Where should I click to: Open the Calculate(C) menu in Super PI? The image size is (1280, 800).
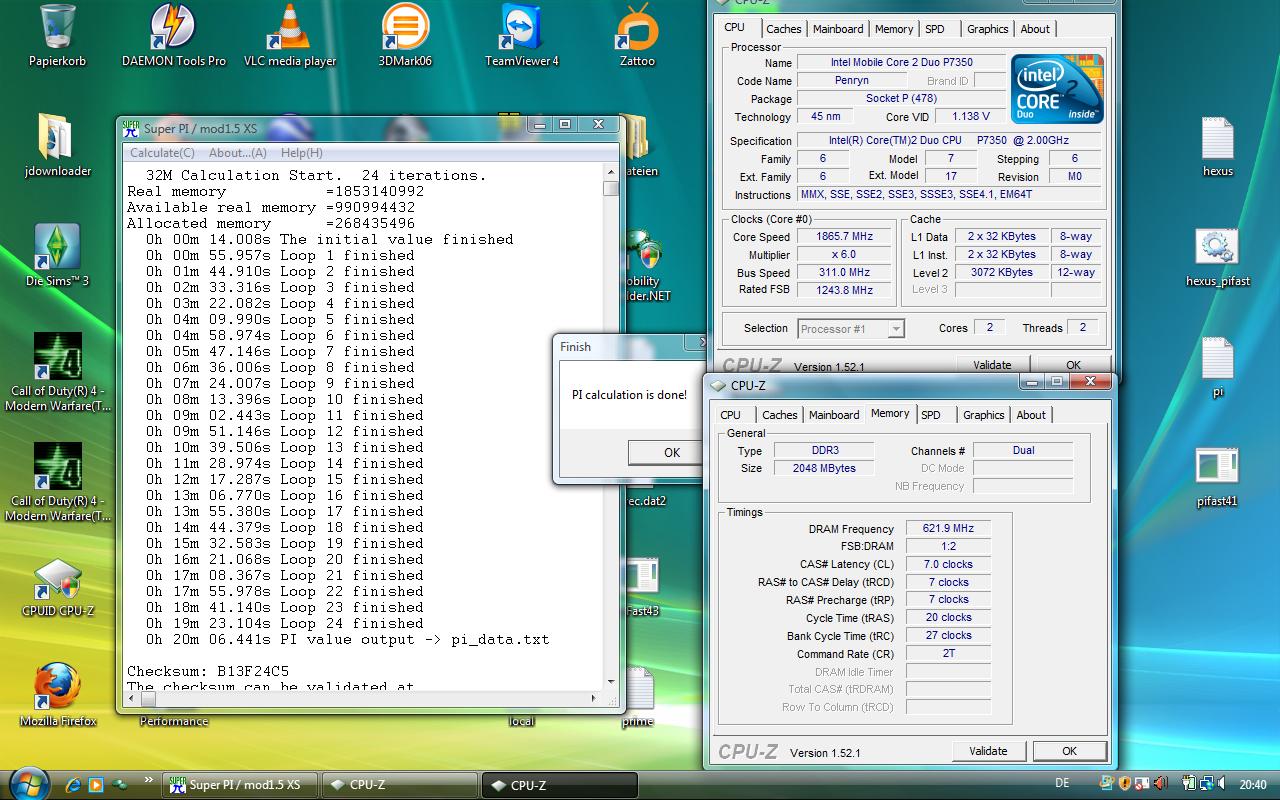162,153
